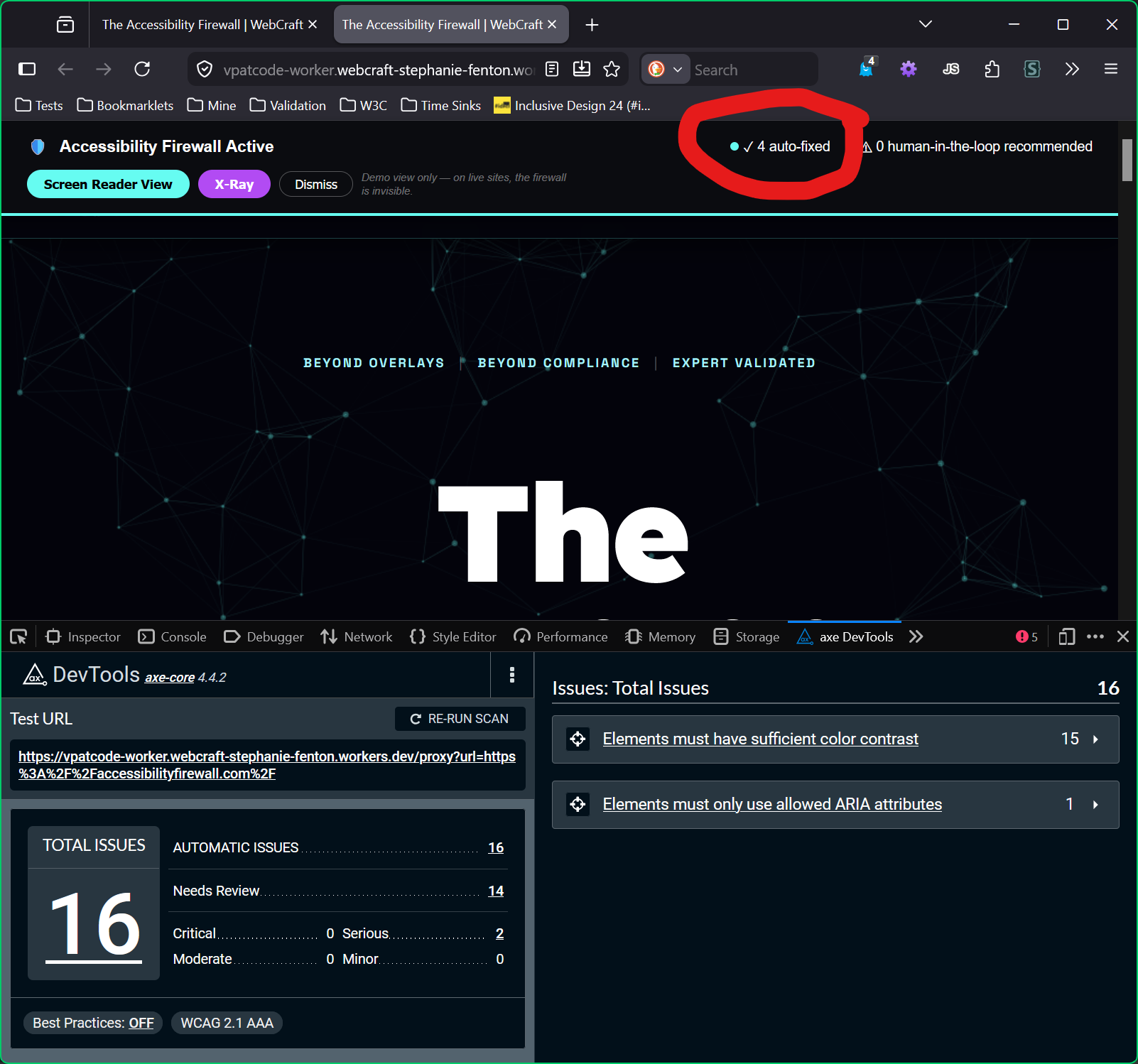
Task: Click the Automatic Issues count 16 link
Action: [x=496, y=848]
